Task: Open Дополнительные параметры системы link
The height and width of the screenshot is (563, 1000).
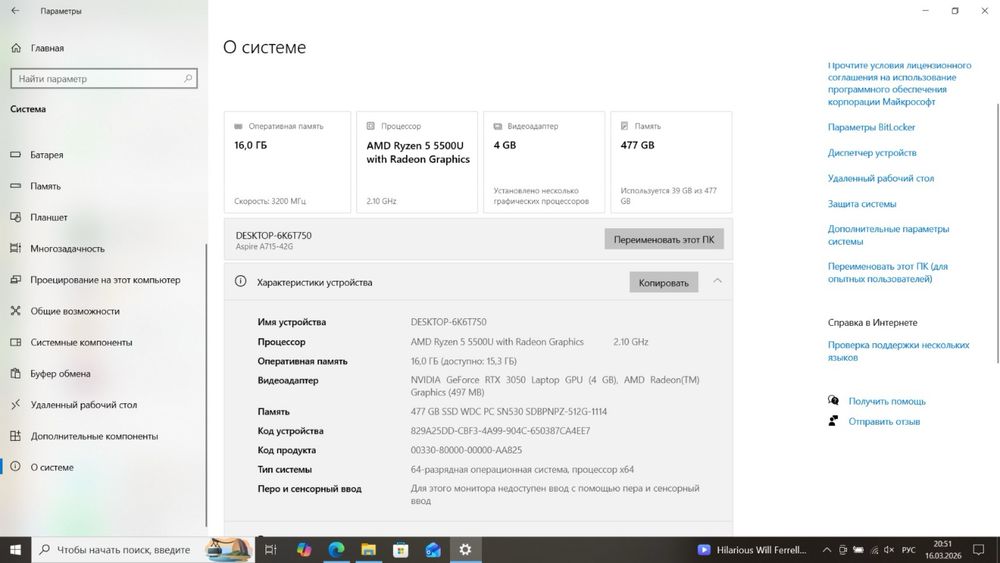Action: (888, 235)
